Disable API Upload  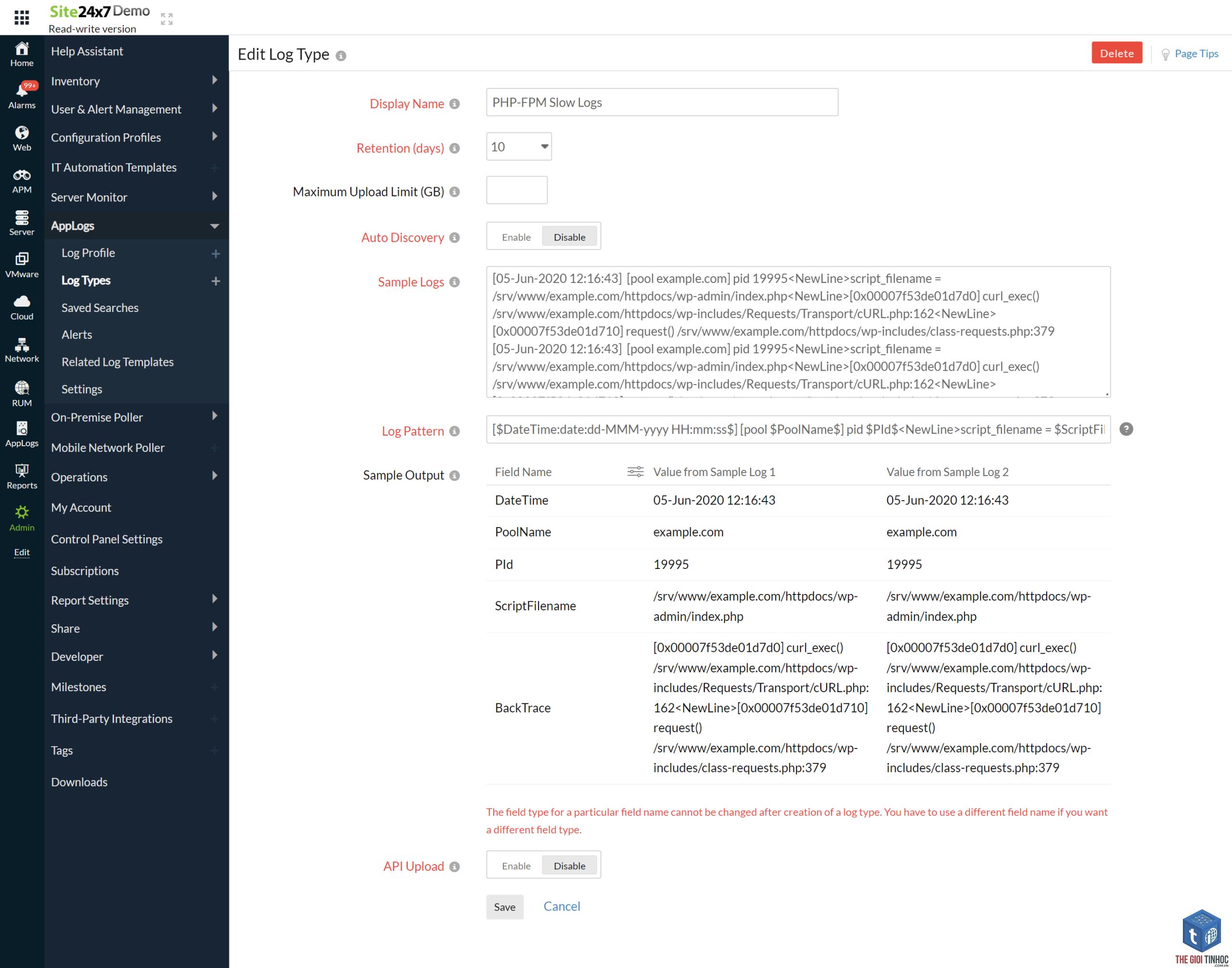pos(569,865)
